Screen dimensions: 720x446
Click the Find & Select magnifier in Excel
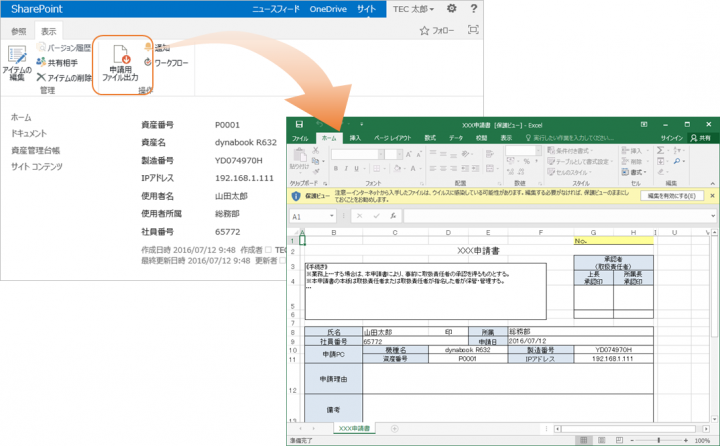(x=677, y=161)
